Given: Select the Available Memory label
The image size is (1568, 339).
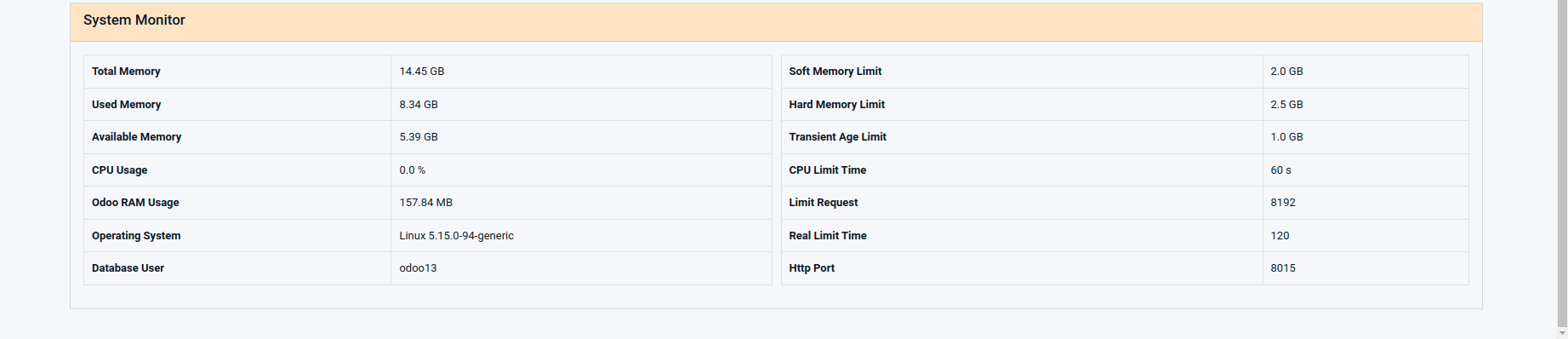Looking at the screenshot, I should tap(136, 137).
